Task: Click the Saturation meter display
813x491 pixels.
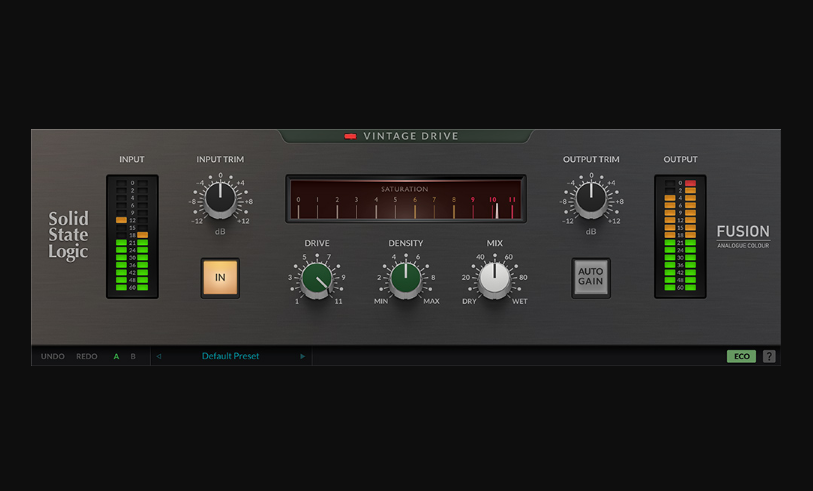Action: 405,199
